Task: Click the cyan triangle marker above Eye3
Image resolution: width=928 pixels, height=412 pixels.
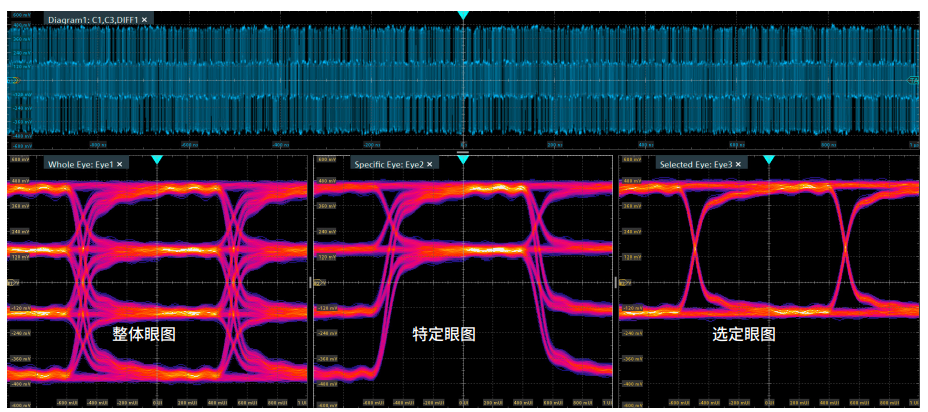Action: pyautogui.click(x=768, y=160)
